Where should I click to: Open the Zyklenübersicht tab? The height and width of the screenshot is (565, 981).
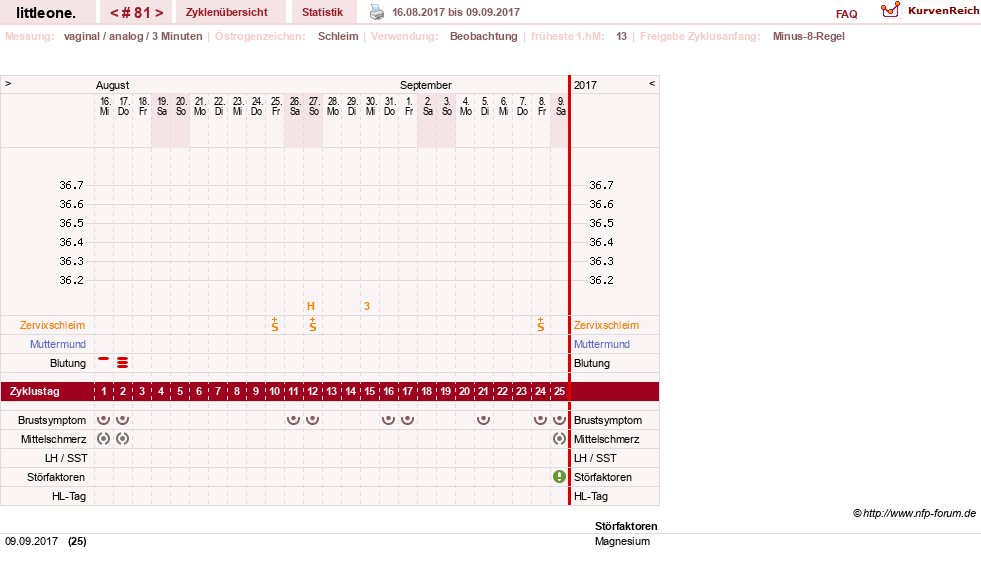coord(226,12)
